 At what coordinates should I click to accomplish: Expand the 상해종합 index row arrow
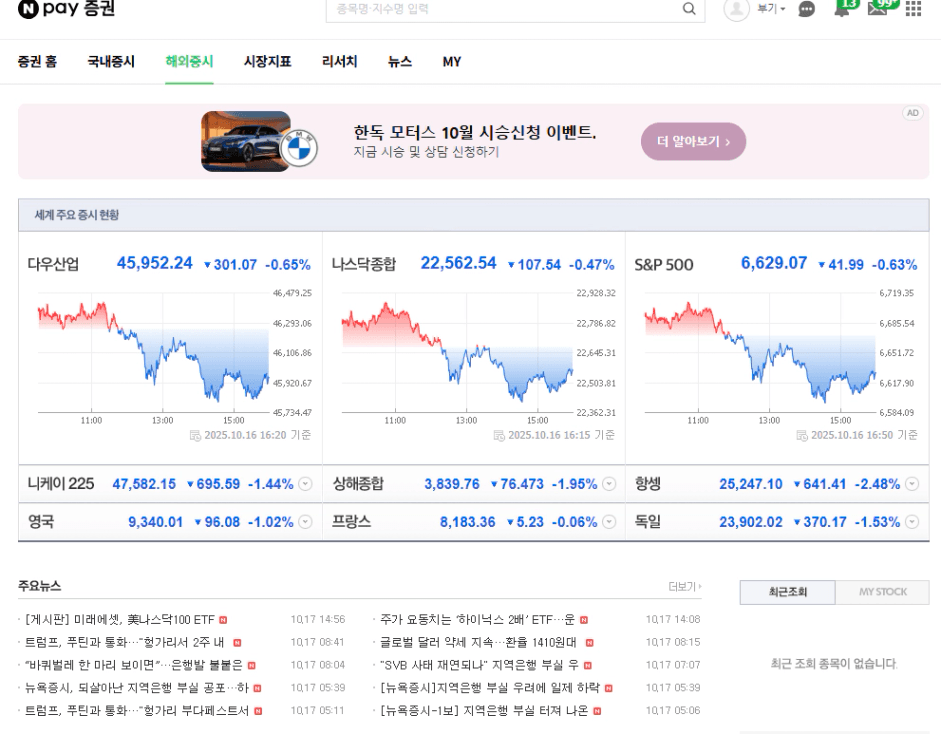[609, 484]
